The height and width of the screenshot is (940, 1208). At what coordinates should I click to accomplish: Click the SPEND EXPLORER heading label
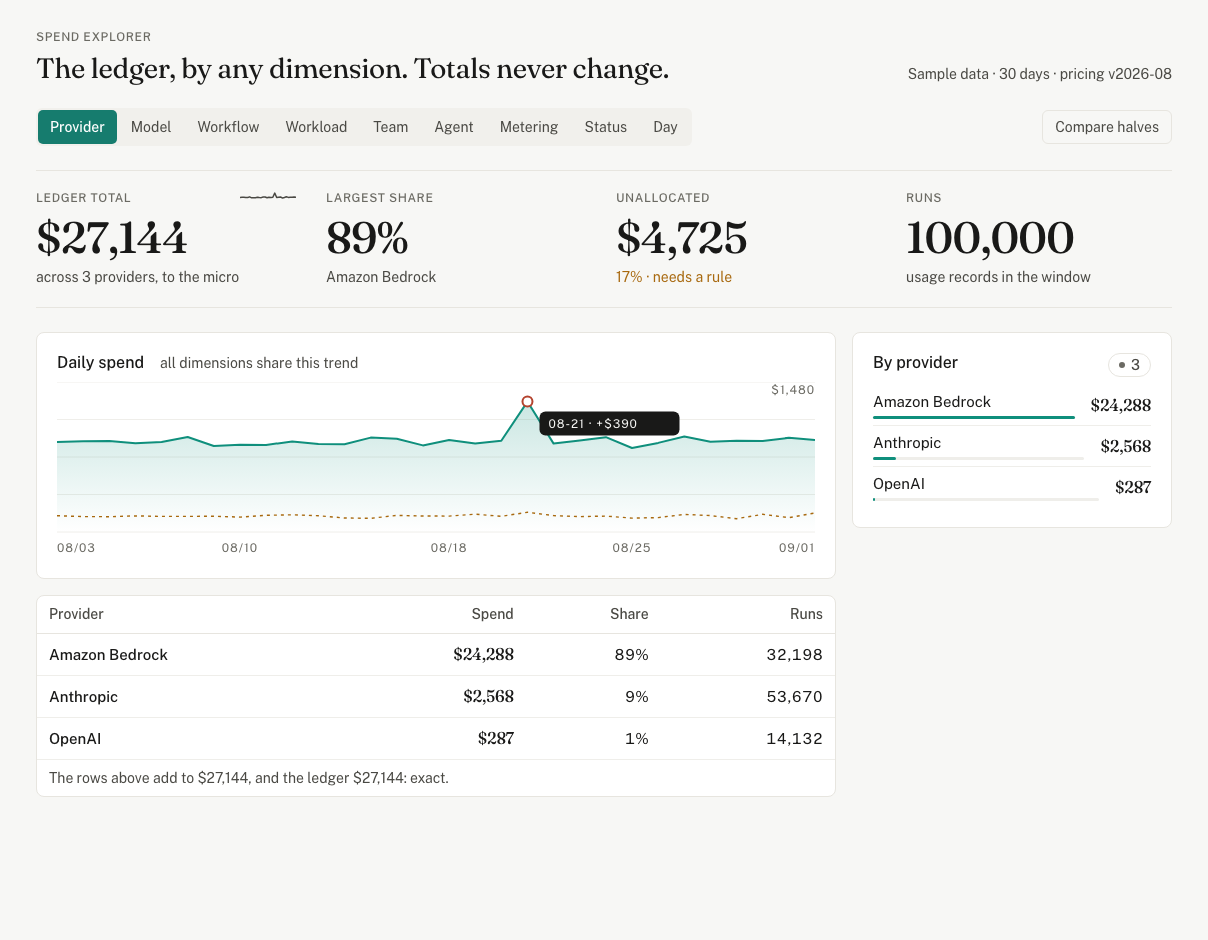pyautogui.click(x=94, y=37)
